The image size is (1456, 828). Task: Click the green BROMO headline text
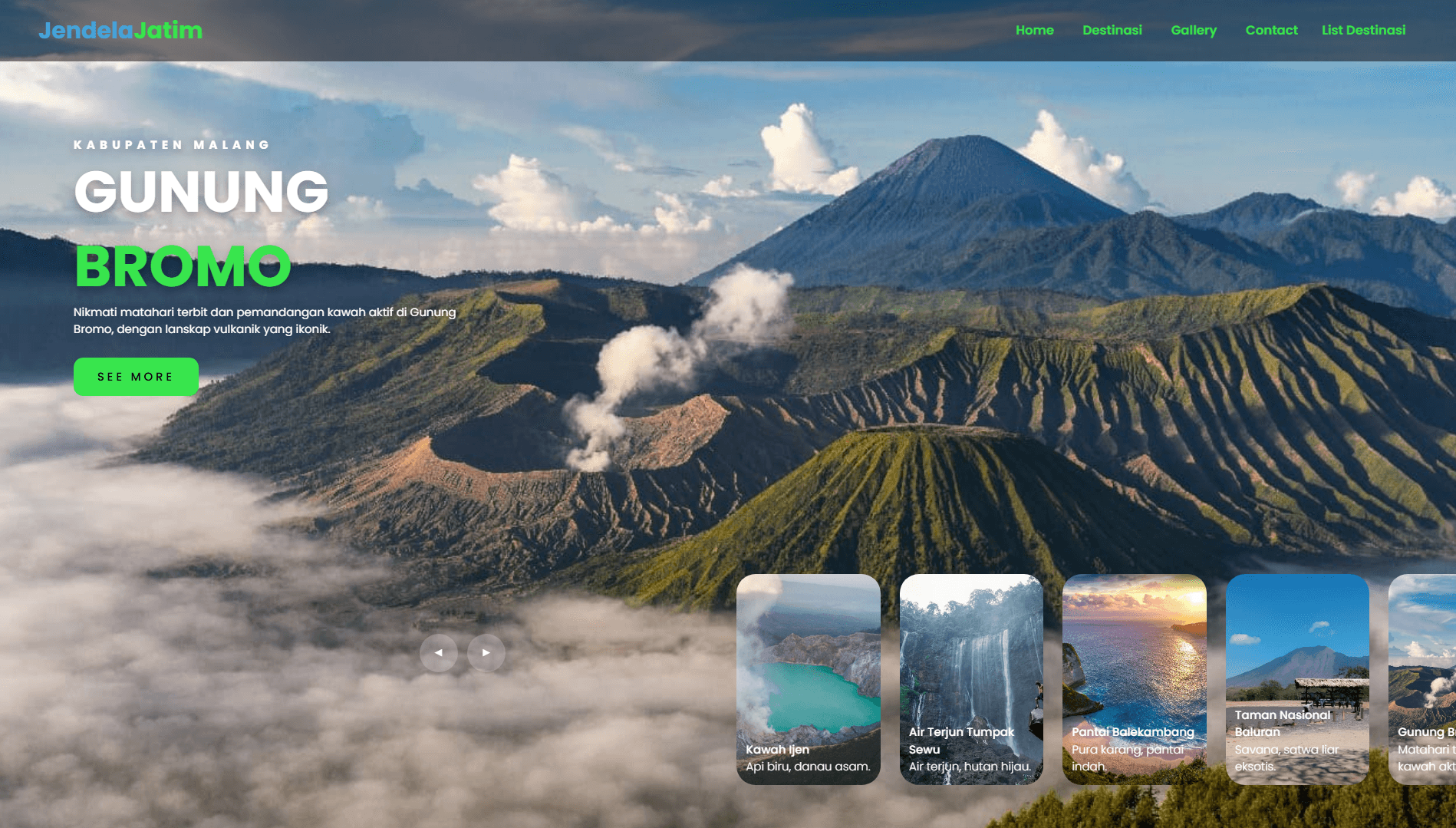click(x=183, y=266)
